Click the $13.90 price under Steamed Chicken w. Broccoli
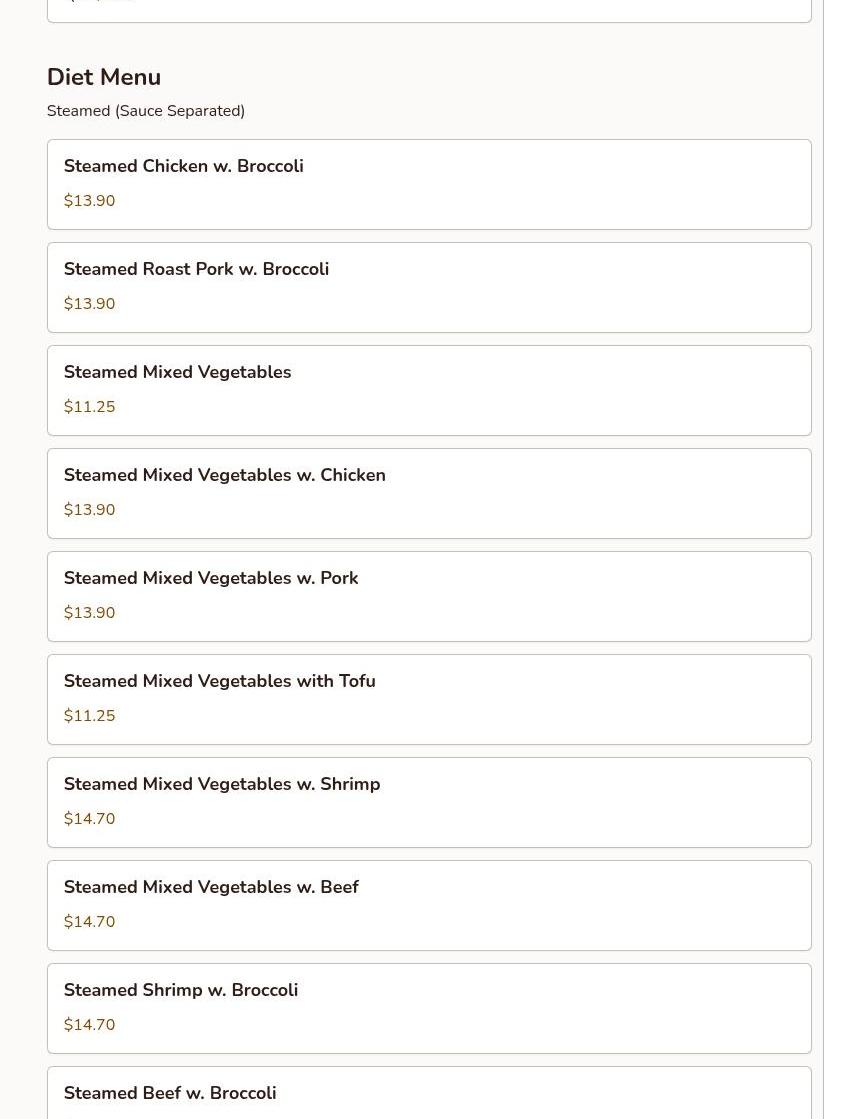844x1119 pixels. pos(89,201)
